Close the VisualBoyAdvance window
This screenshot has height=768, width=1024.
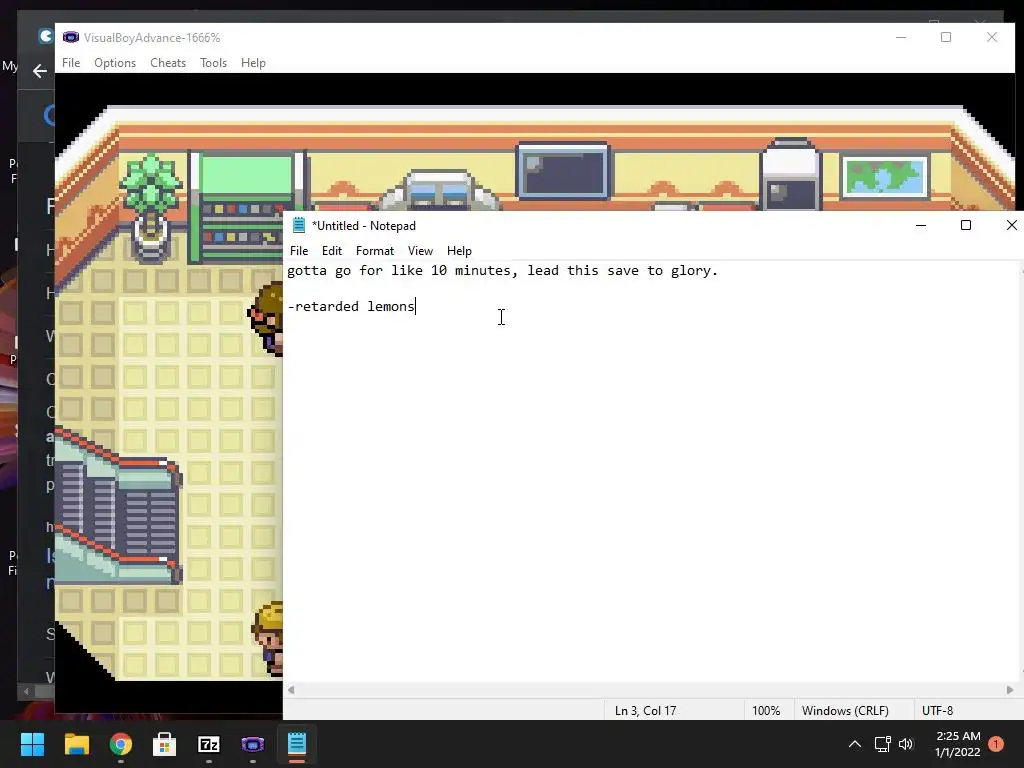pos(992,37)
